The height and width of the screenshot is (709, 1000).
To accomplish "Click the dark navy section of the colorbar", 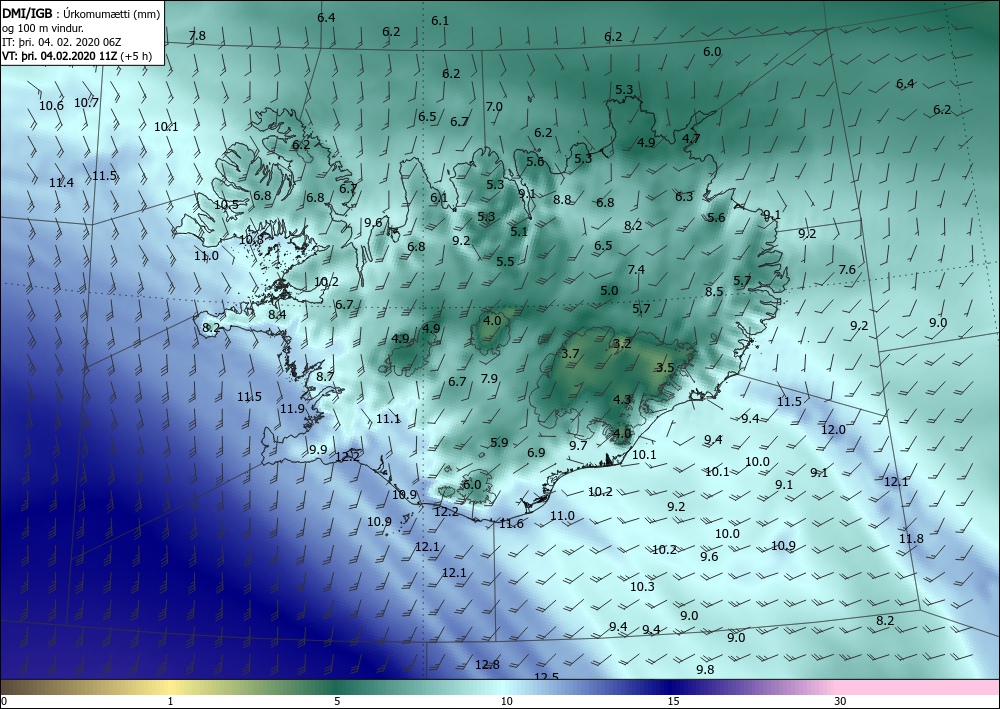I will tap(670, 687).
